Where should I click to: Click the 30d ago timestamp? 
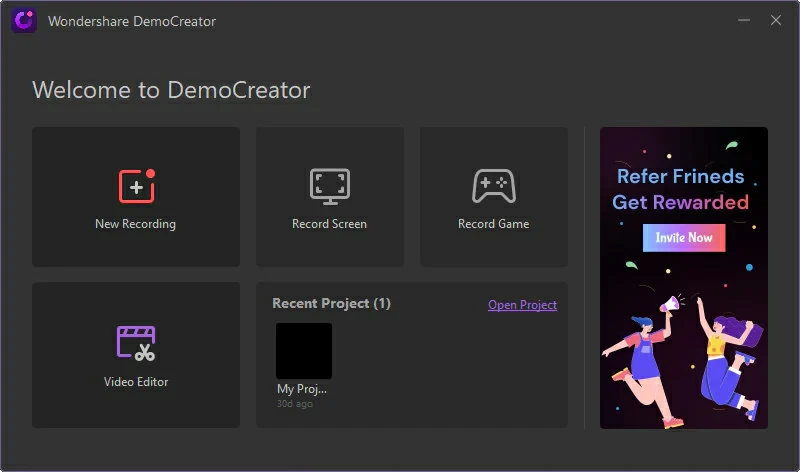[x=294, y=404]
